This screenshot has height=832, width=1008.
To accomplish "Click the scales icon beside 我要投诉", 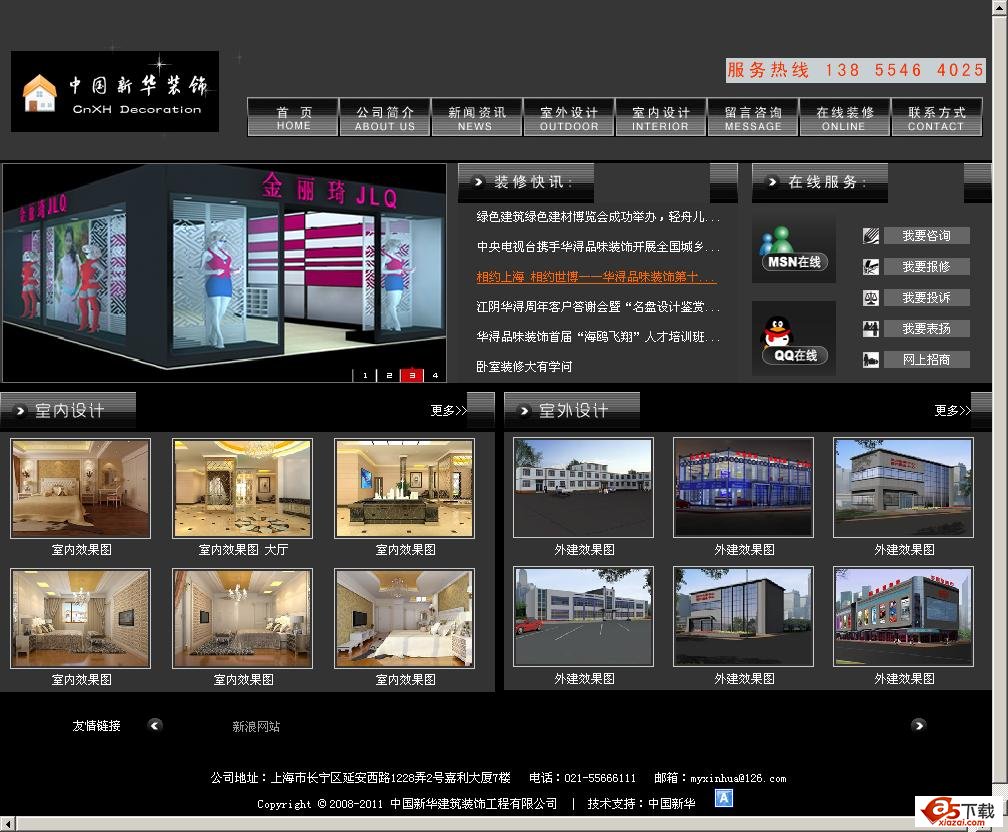I will point(871,298).
